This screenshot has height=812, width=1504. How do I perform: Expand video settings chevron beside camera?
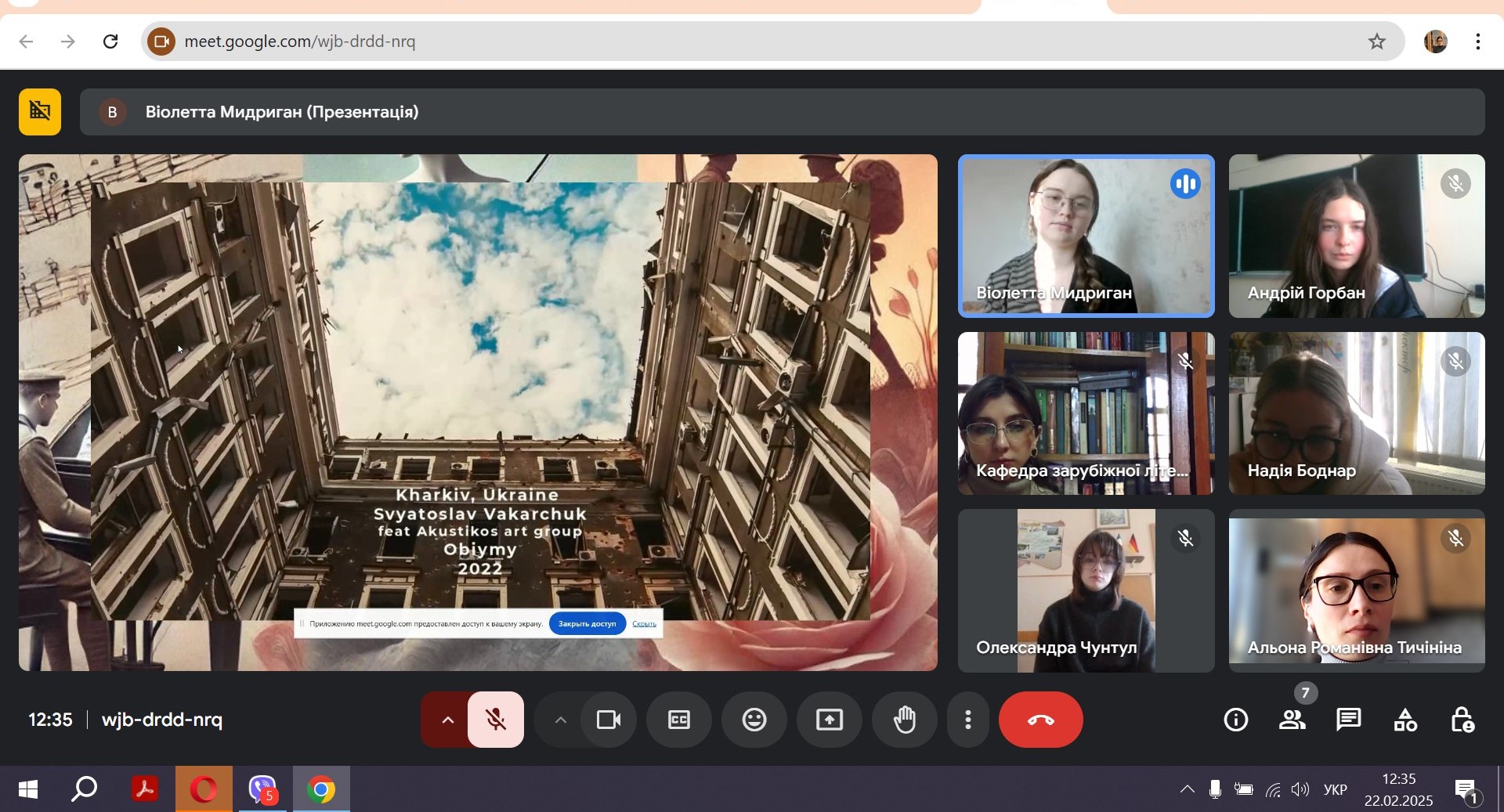560,720
